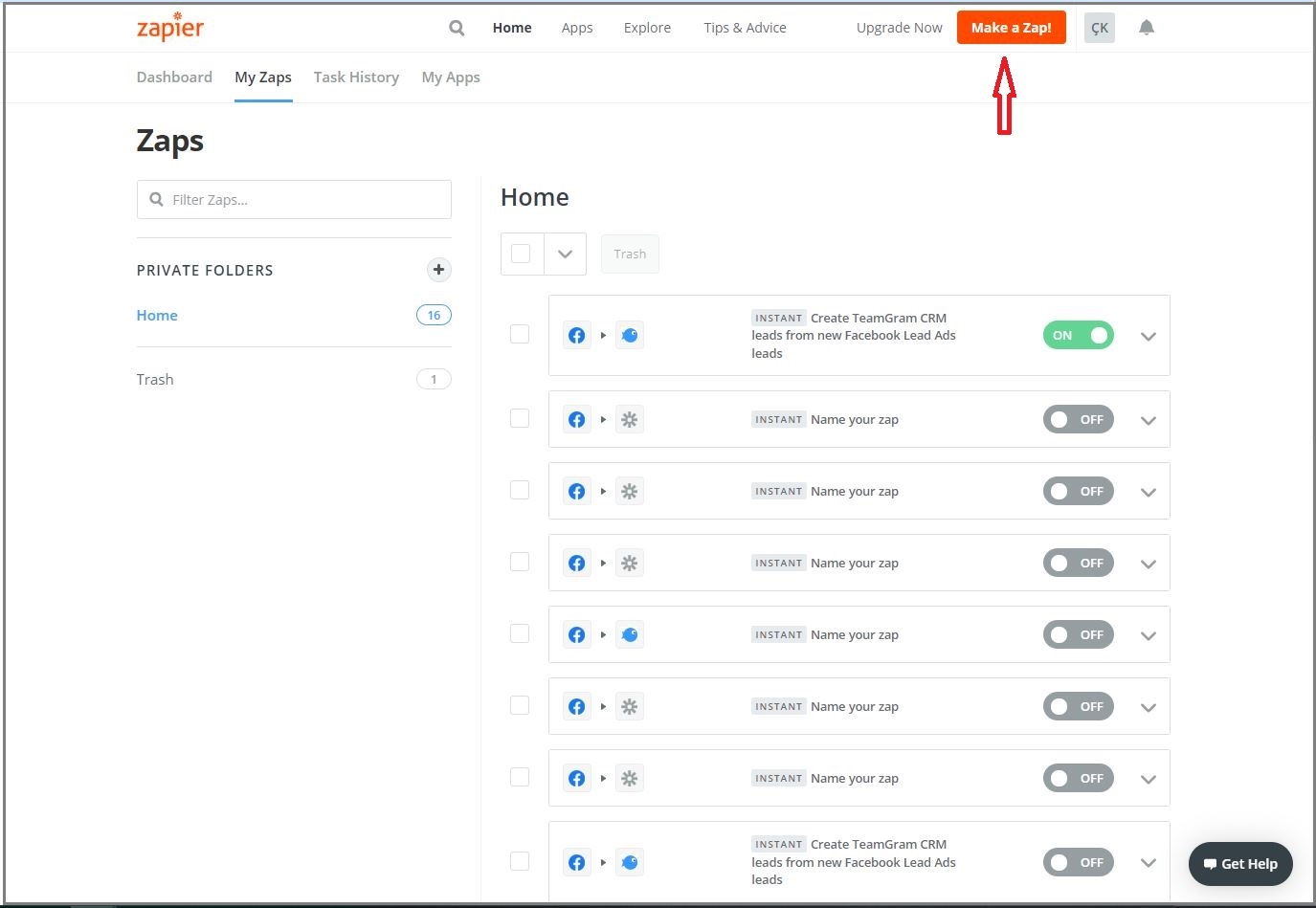Open the notifications bell
The height and width of the screenshot is (908, 1316).
tap(1147, 28)
